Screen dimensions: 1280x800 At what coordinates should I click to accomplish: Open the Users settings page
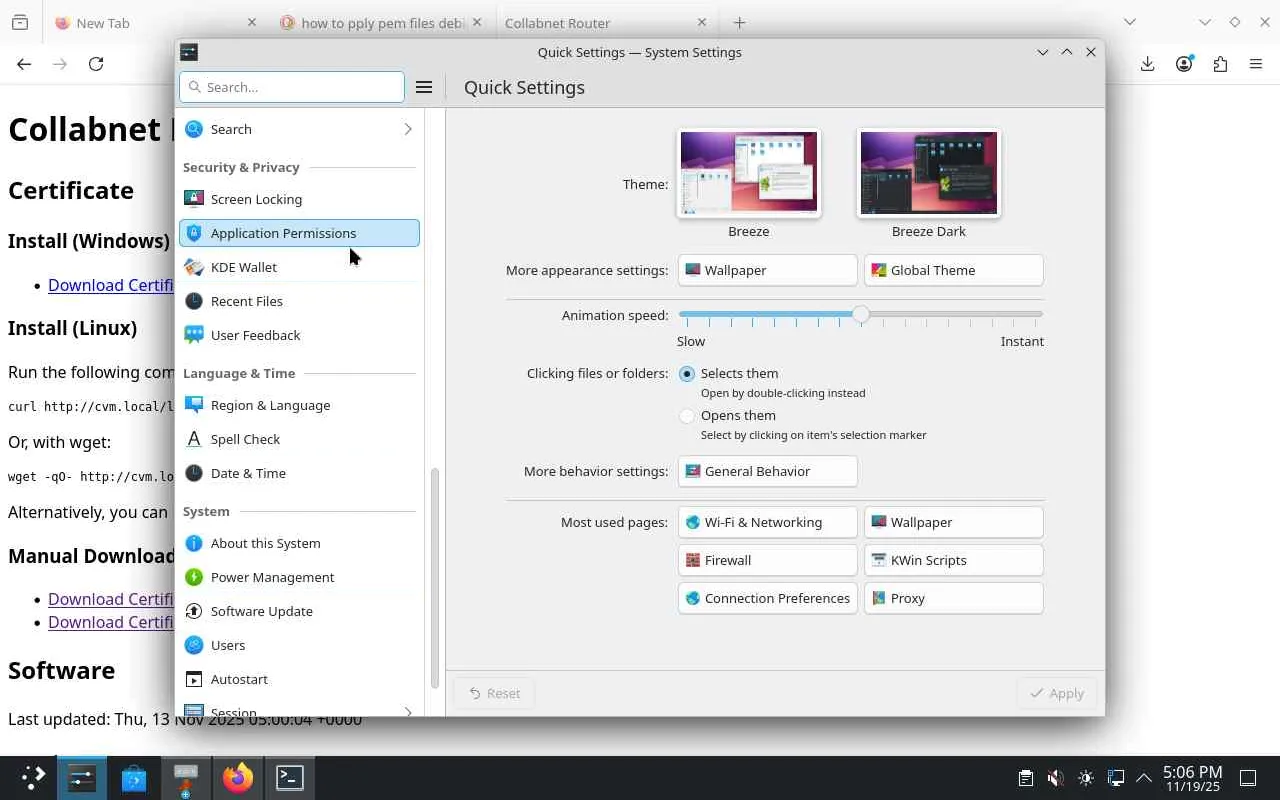click(x=299, y=645)
